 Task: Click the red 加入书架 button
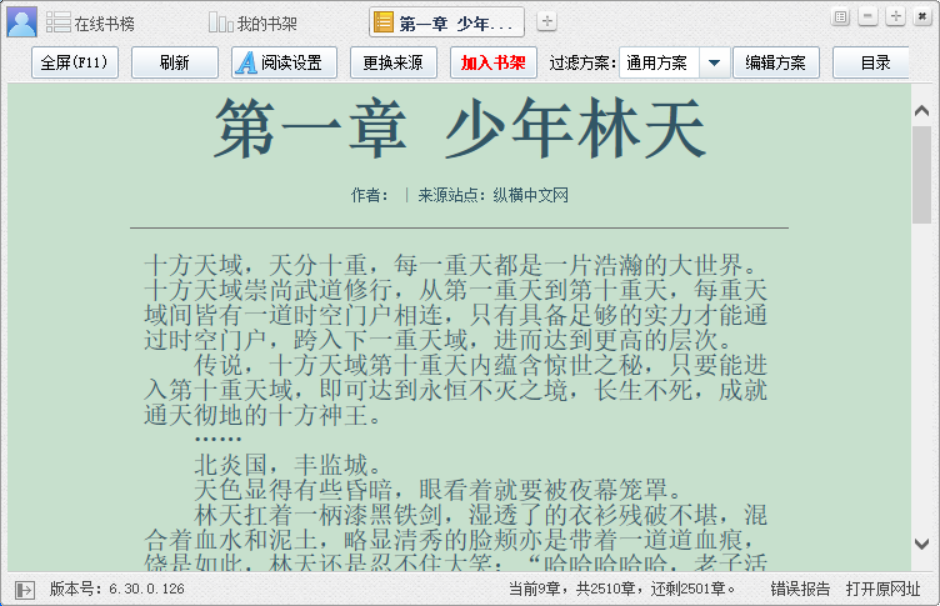[x=493, y=62]
